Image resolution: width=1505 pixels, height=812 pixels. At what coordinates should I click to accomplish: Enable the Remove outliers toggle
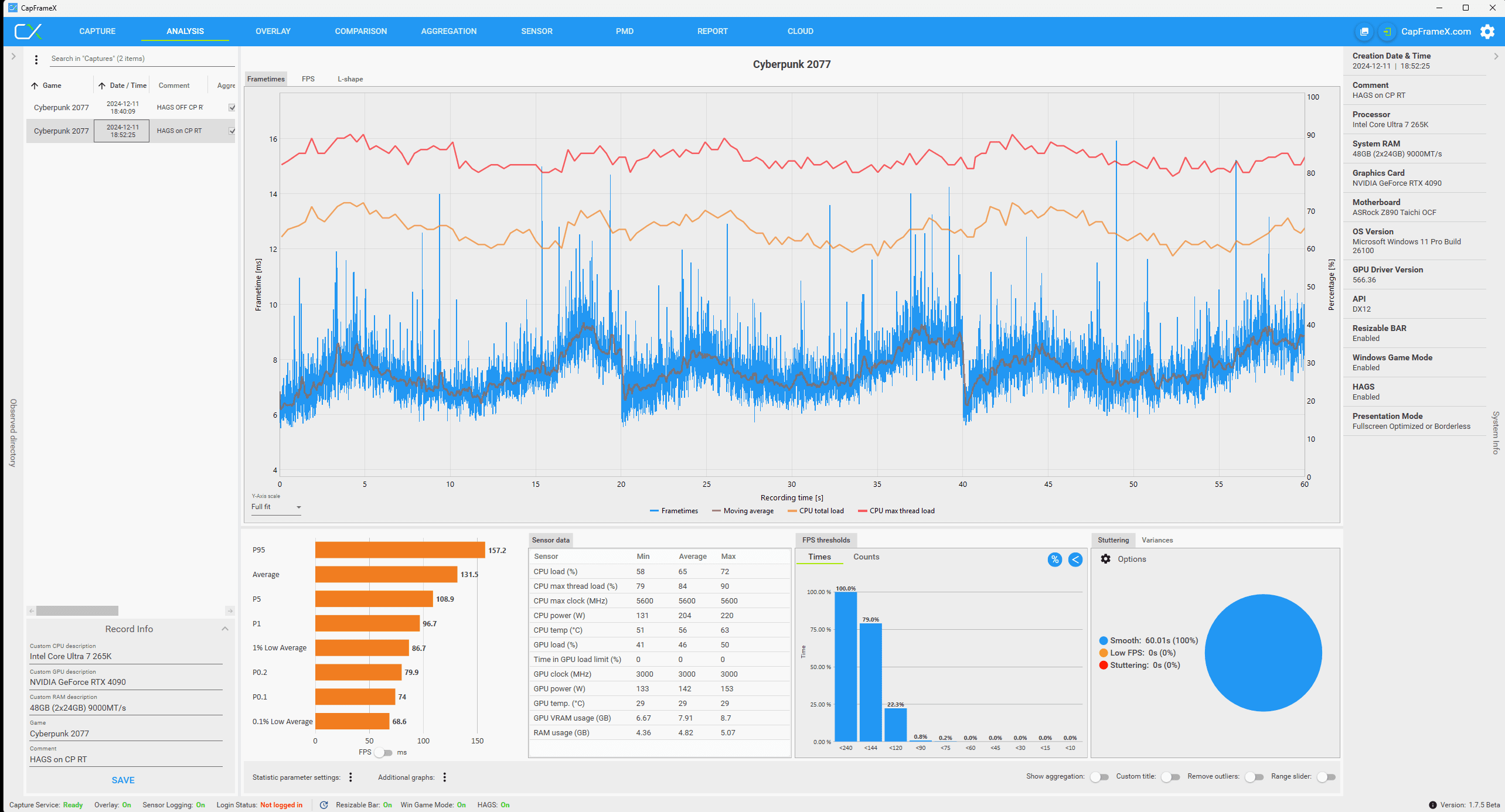[x=1254, y=777]
